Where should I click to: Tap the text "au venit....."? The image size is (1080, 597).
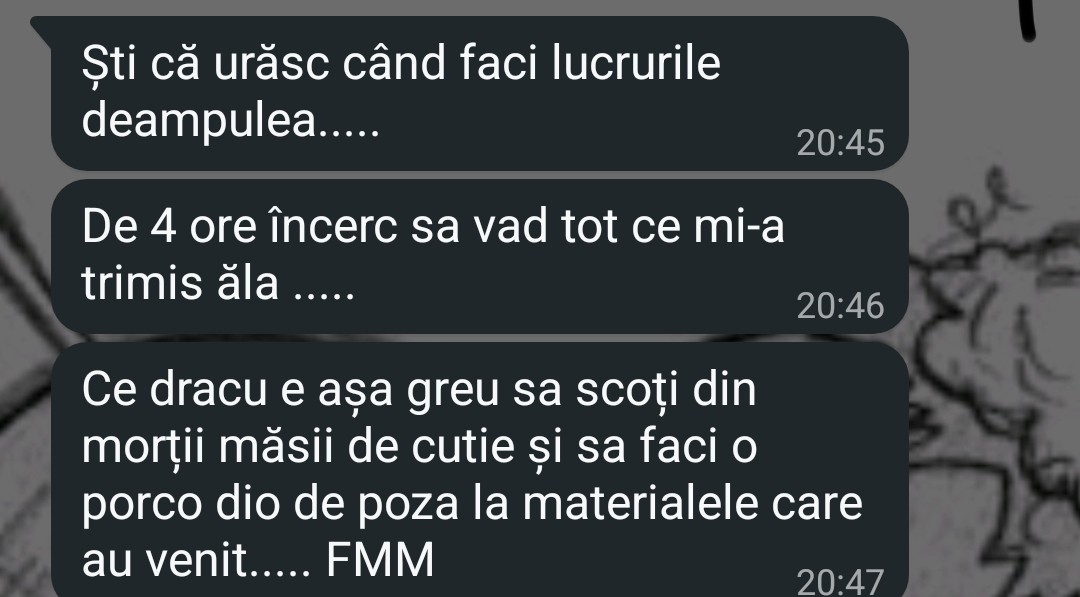(196, 560)
